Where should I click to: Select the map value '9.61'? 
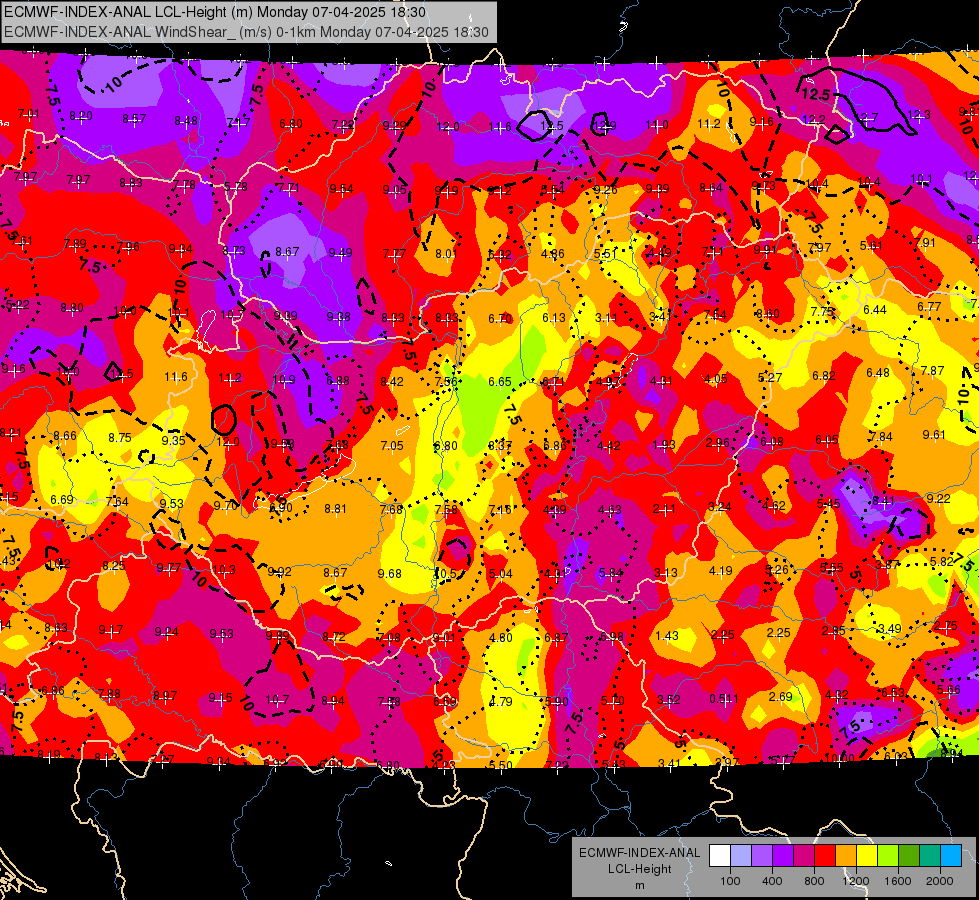click(x=934, y=434)
